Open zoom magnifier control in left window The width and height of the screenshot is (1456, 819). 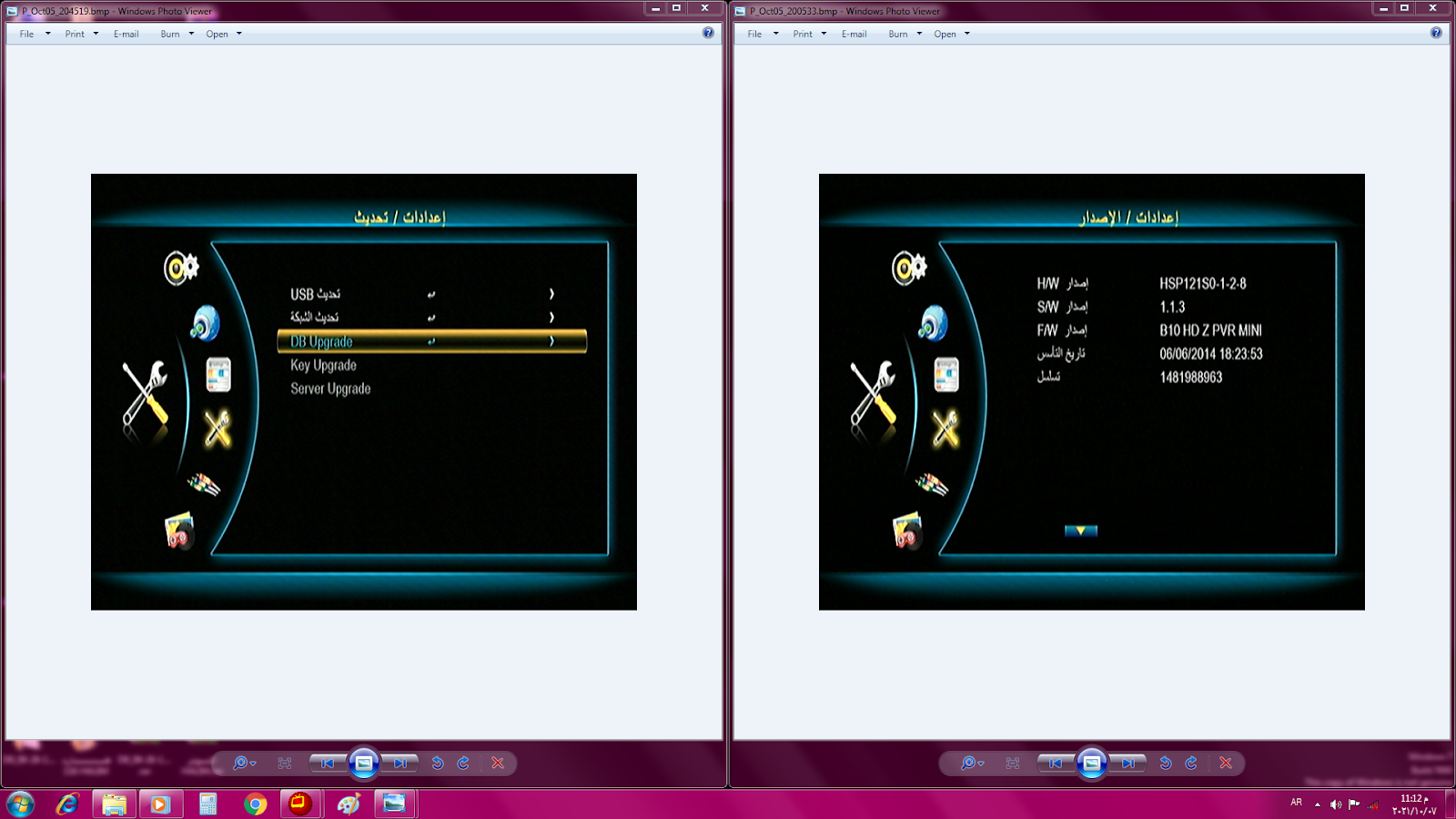click(244, 763)
